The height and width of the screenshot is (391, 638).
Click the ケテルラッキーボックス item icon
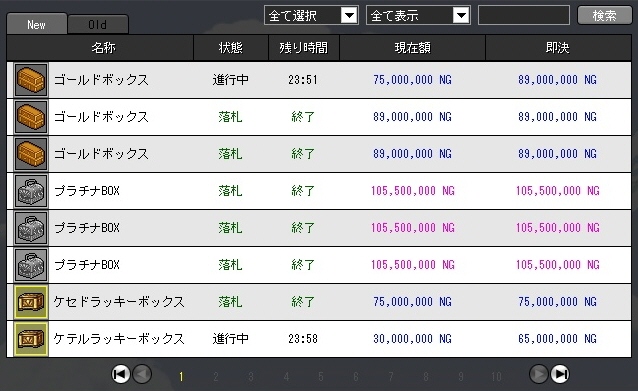coord(31,339)
